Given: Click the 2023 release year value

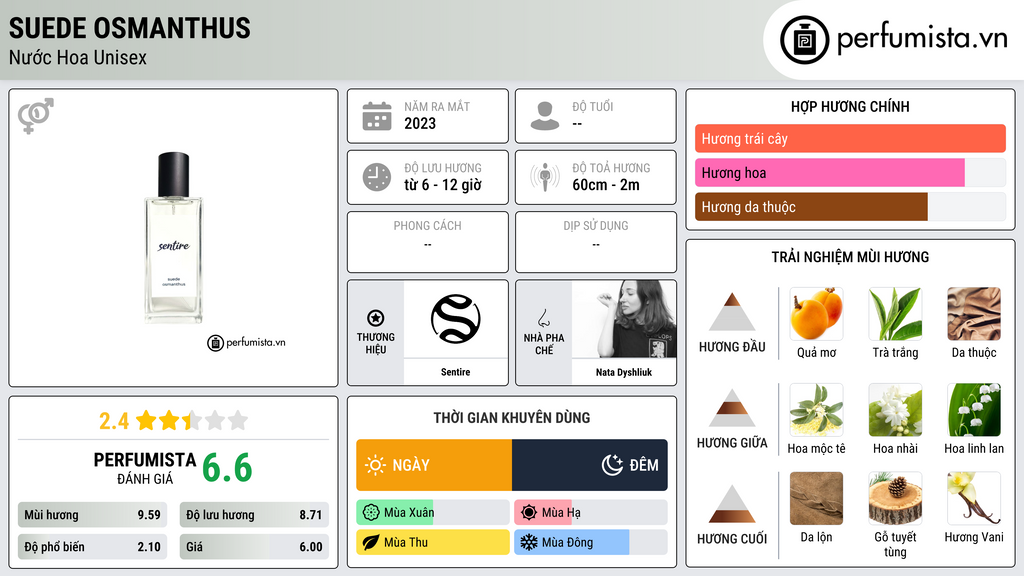Looking at the screenshot, I should pos(420,123).
